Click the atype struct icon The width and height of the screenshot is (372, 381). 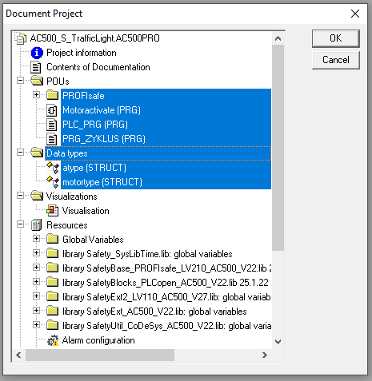53,168
